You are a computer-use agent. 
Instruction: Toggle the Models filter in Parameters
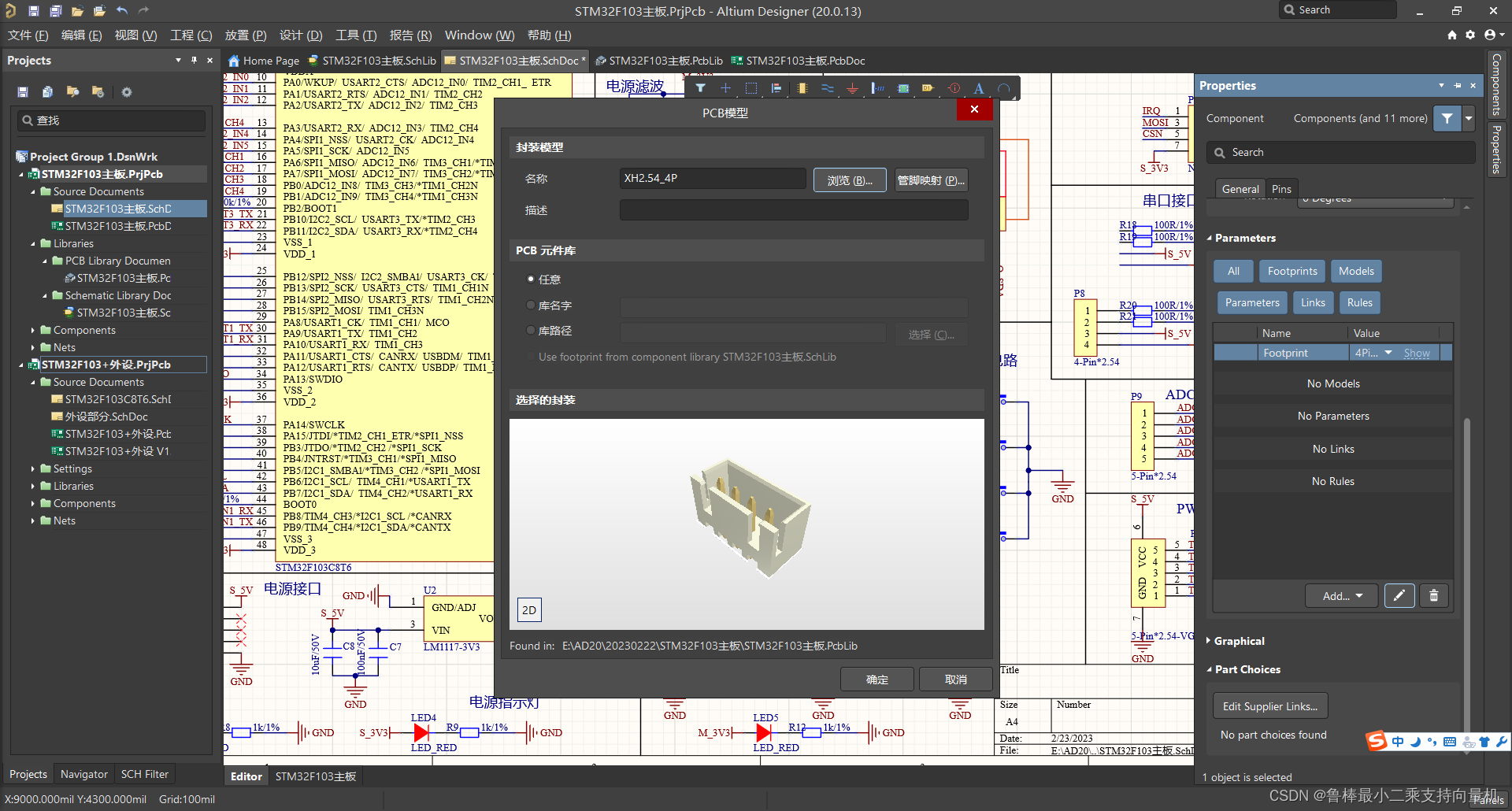click(1356, 271)
